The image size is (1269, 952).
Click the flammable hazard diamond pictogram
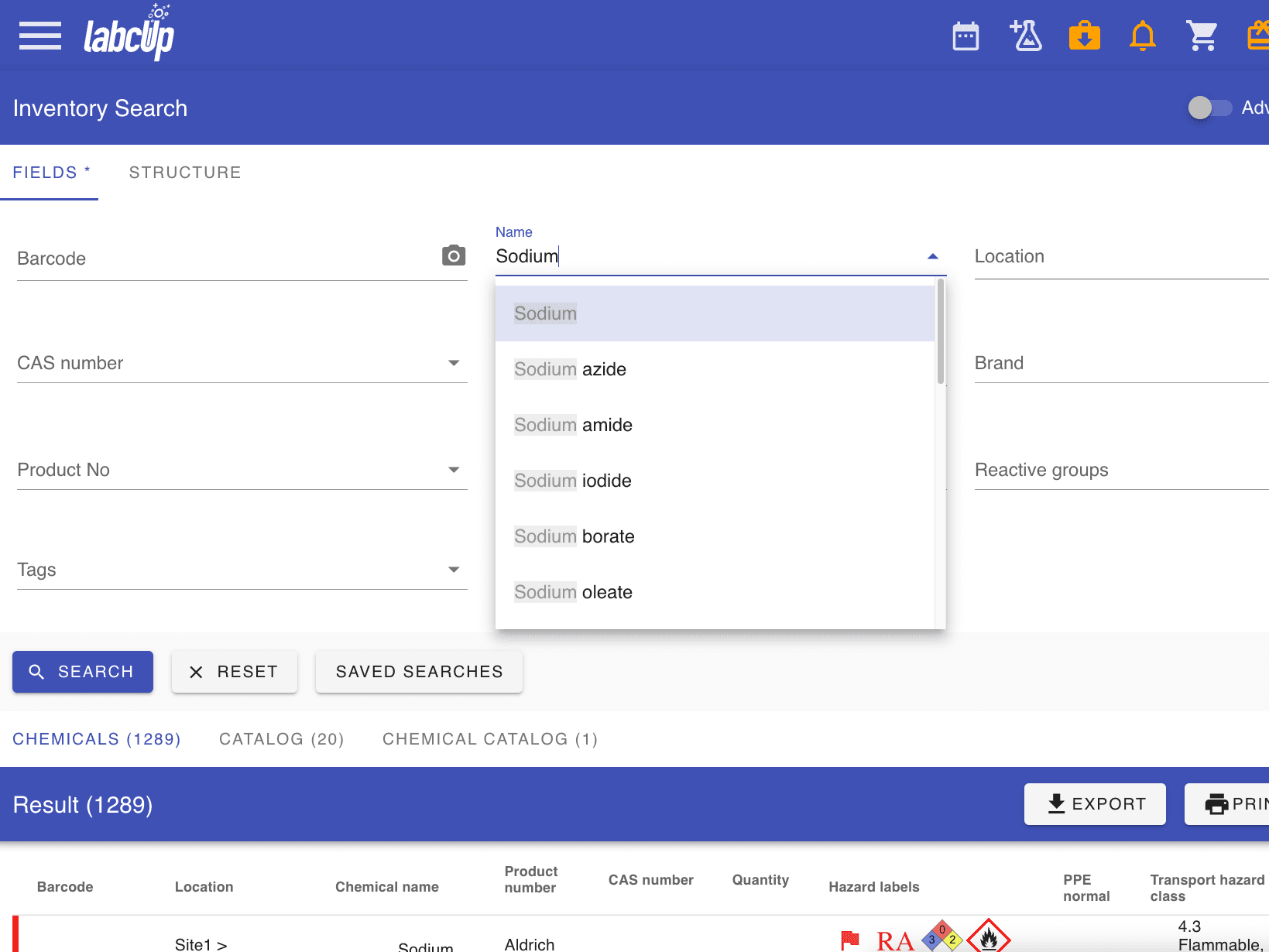tap(989, 938)
